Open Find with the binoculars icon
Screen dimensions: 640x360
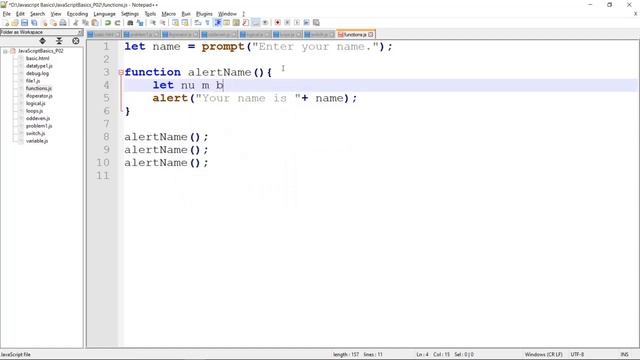tap(130, 23)
